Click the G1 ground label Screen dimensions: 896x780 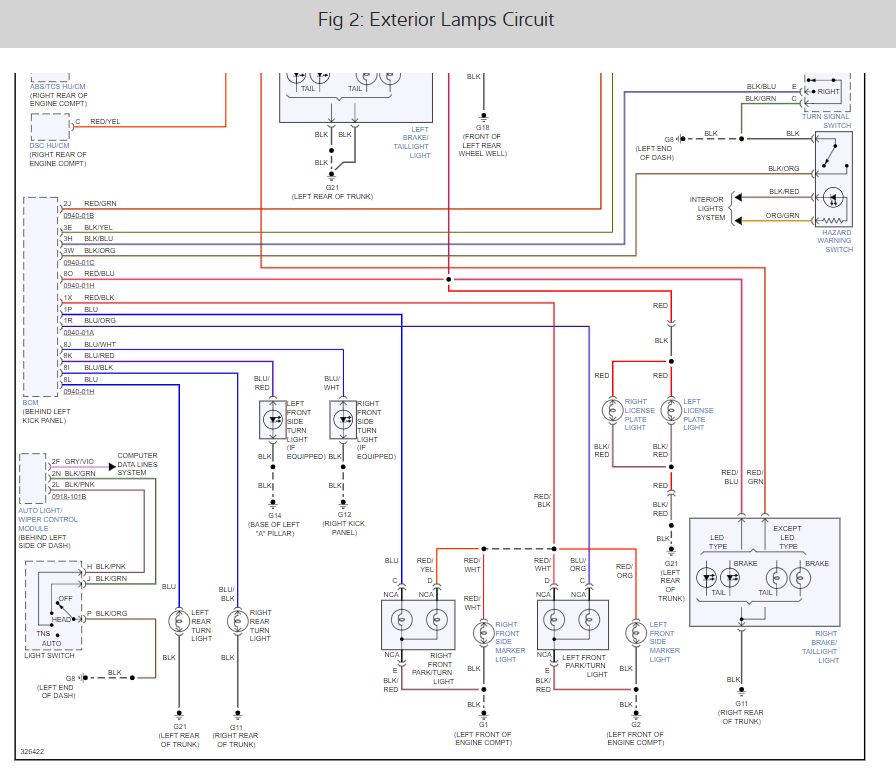pos(483,725)
